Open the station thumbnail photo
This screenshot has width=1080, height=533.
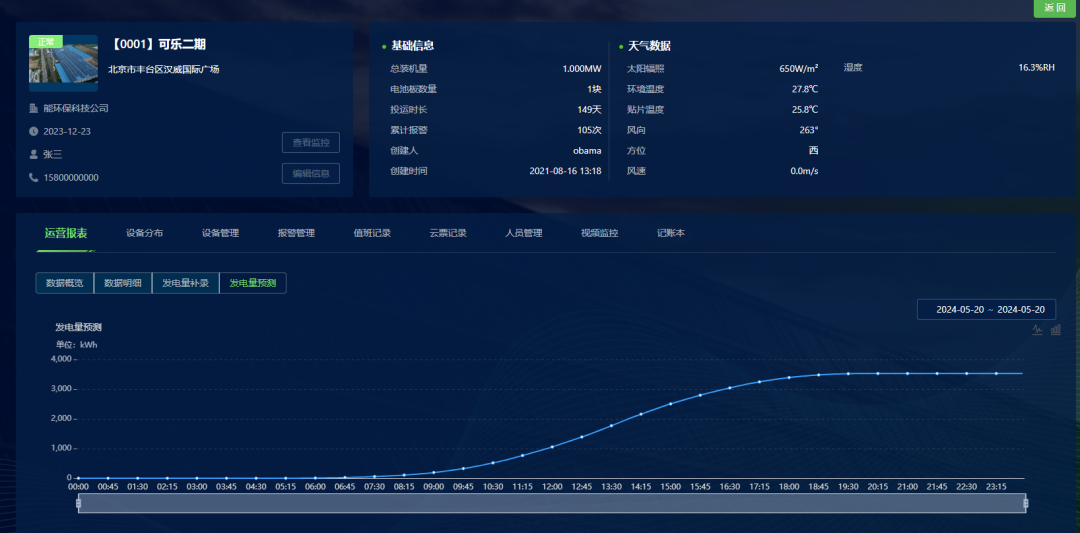(x=63, y=63)
